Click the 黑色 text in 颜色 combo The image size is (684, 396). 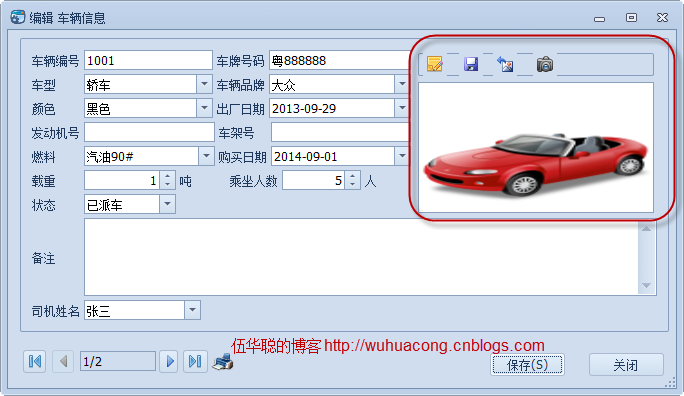point(99,109)
